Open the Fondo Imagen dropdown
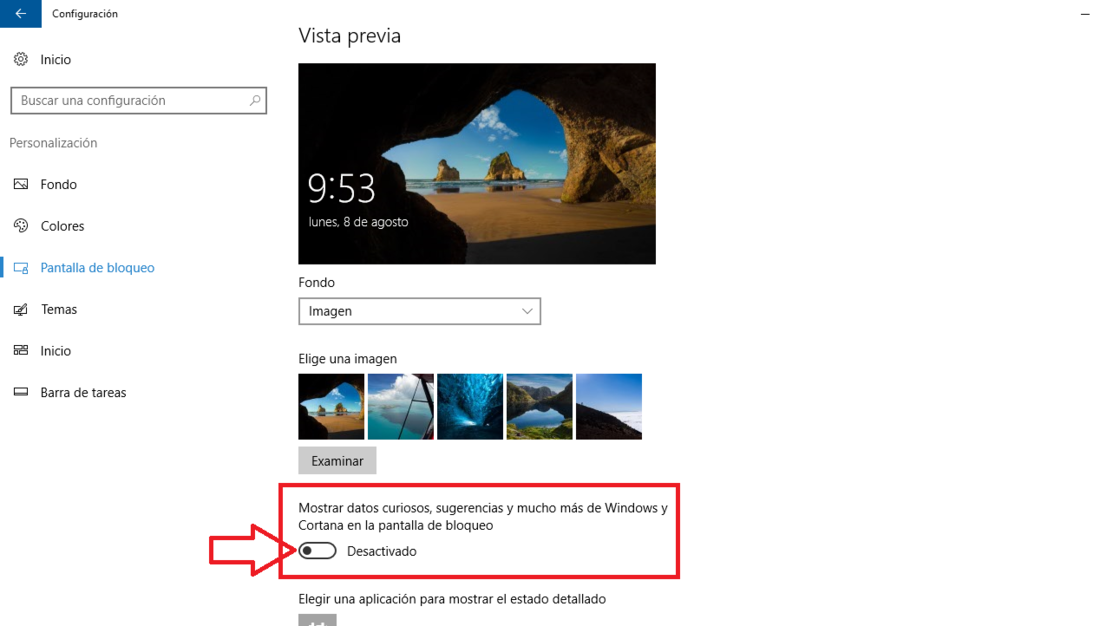1100x626 pixels. click(420, 311)
